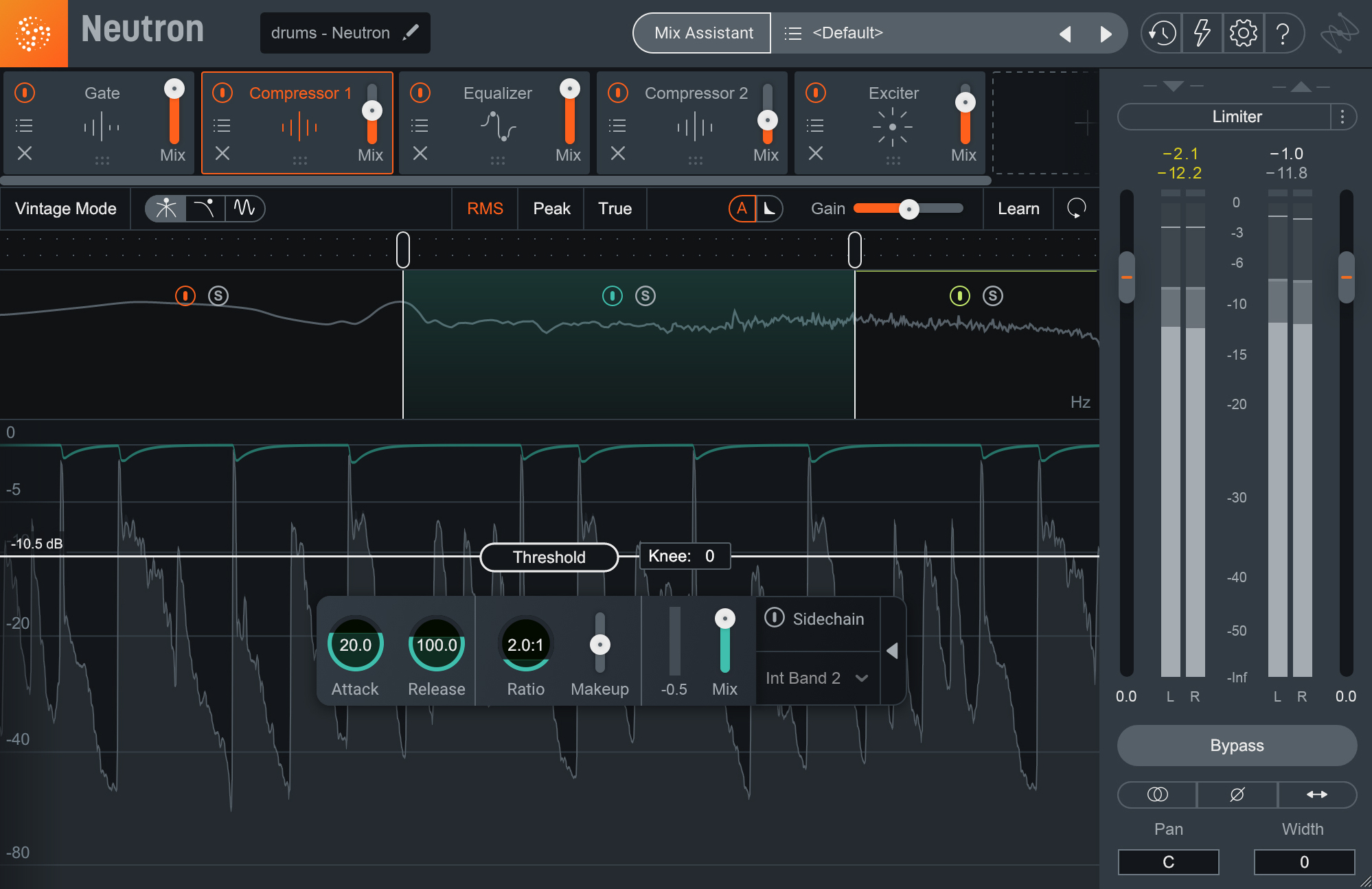The height and width of the screenshot is (889, 1372).
Task: Toggle Compressor 2 power button
Action: click(618, 93)
